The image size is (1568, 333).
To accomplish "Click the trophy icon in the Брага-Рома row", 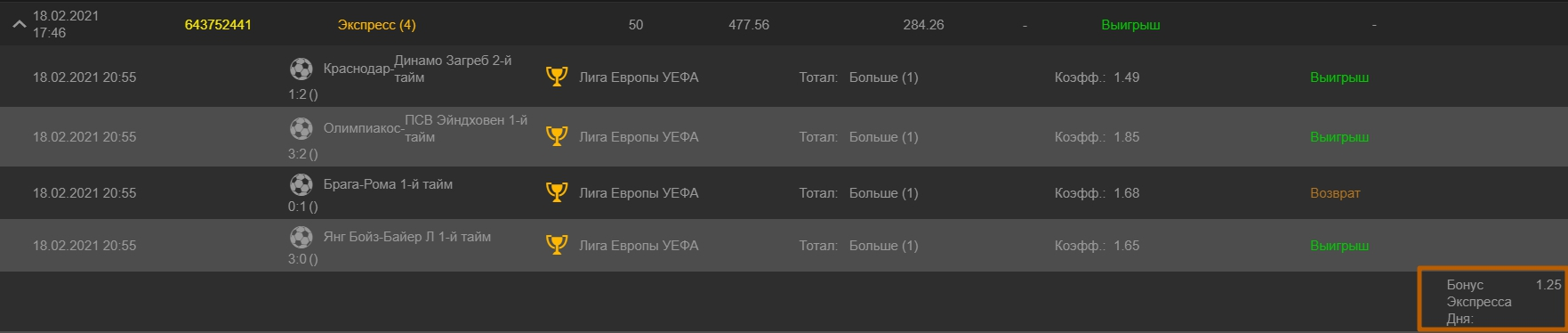I will click(557, 192).
